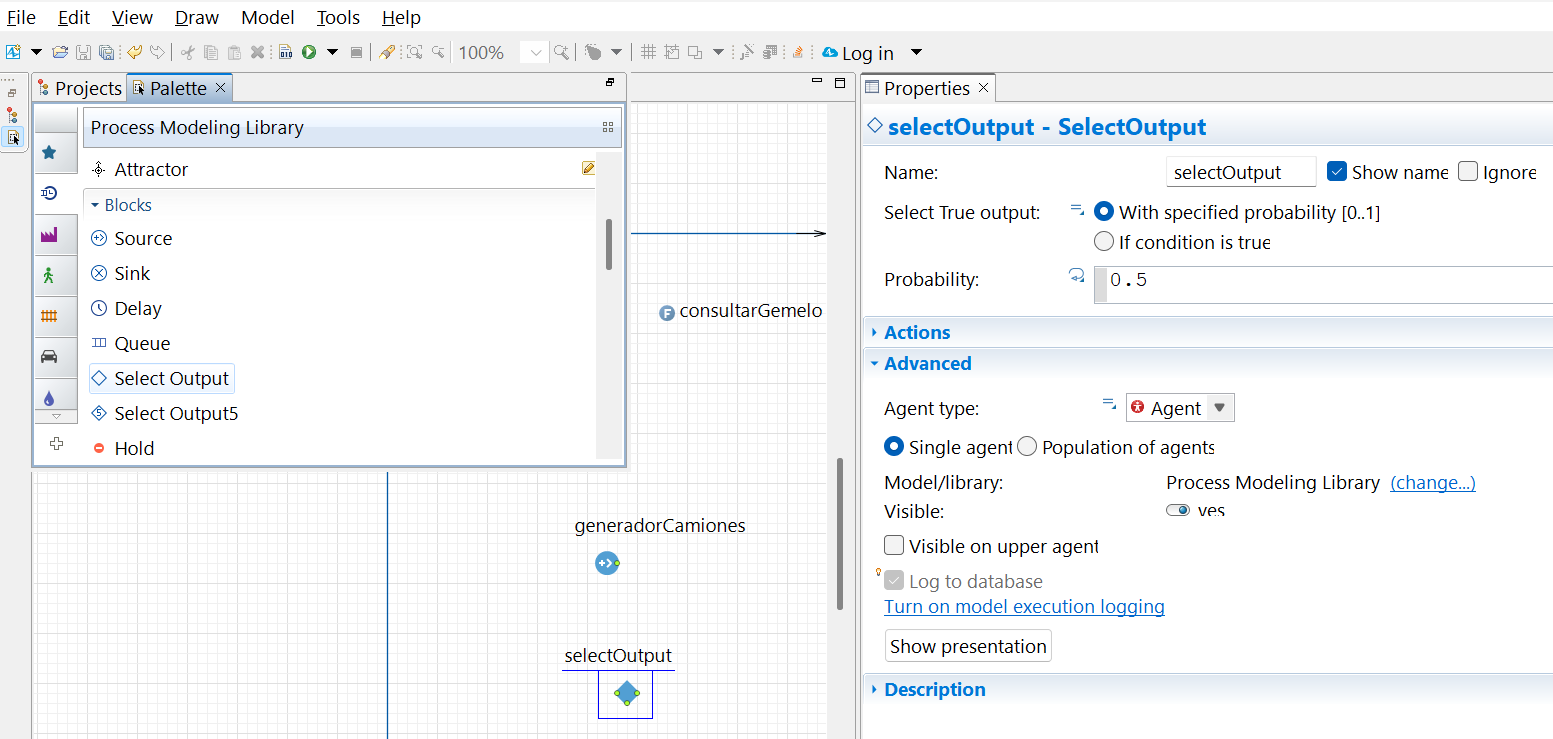
Task: Toggle the Show name checkbox
Action: pyautogui.click(x=1337, y=172)
